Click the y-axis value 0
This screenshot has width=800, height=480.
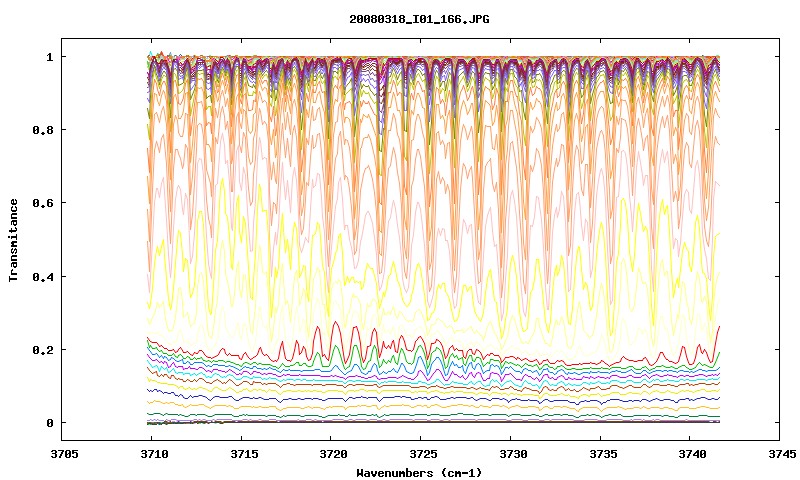click(x=49, y=423)
